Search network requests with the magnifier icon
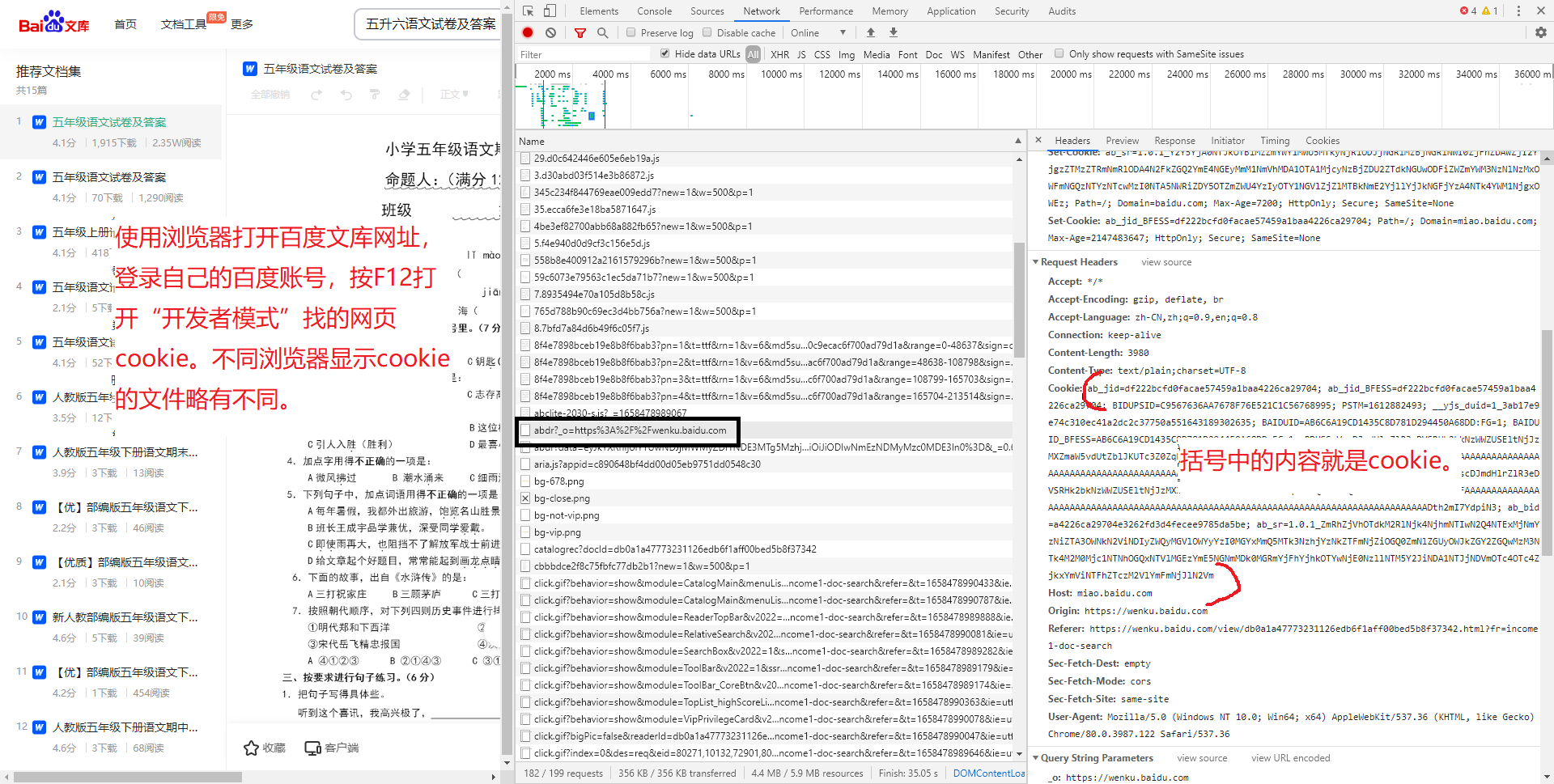1554x784 pixels. pos(602,32)
